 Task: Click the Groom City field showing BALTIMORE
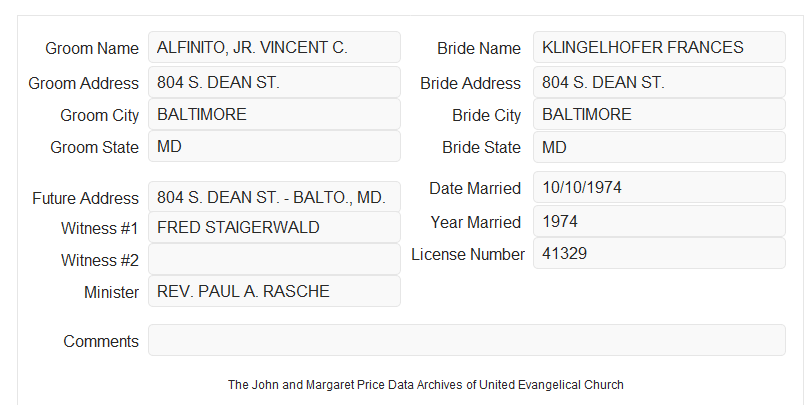tap(274, 114)
